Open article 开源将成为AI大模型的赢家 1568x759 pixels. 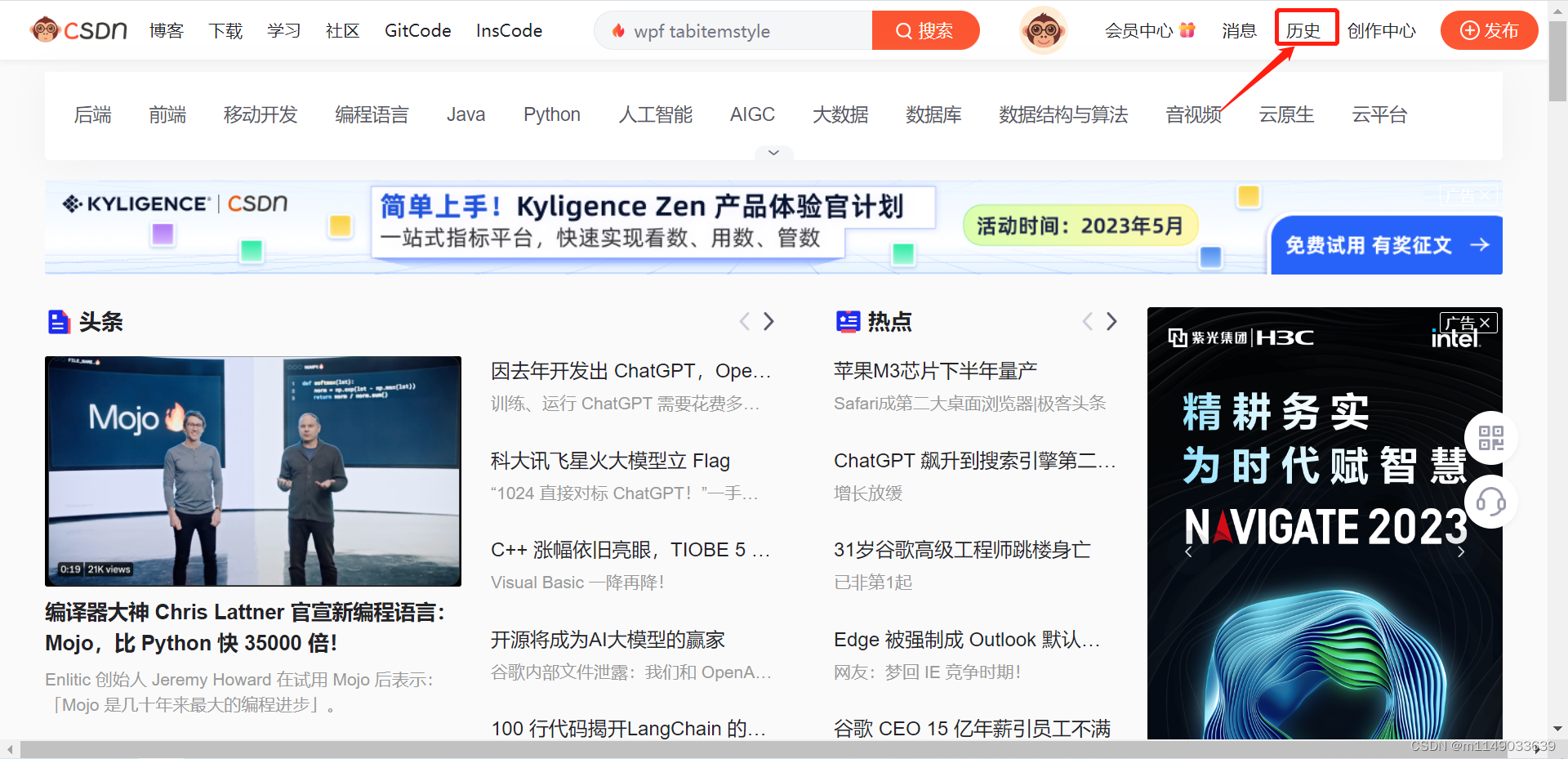tap(608, 640)
